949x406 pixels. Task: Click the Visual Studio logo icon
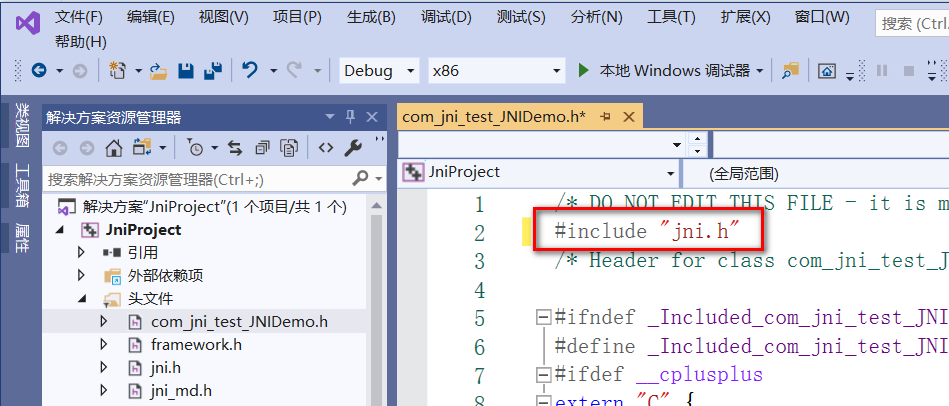[28, 24]
